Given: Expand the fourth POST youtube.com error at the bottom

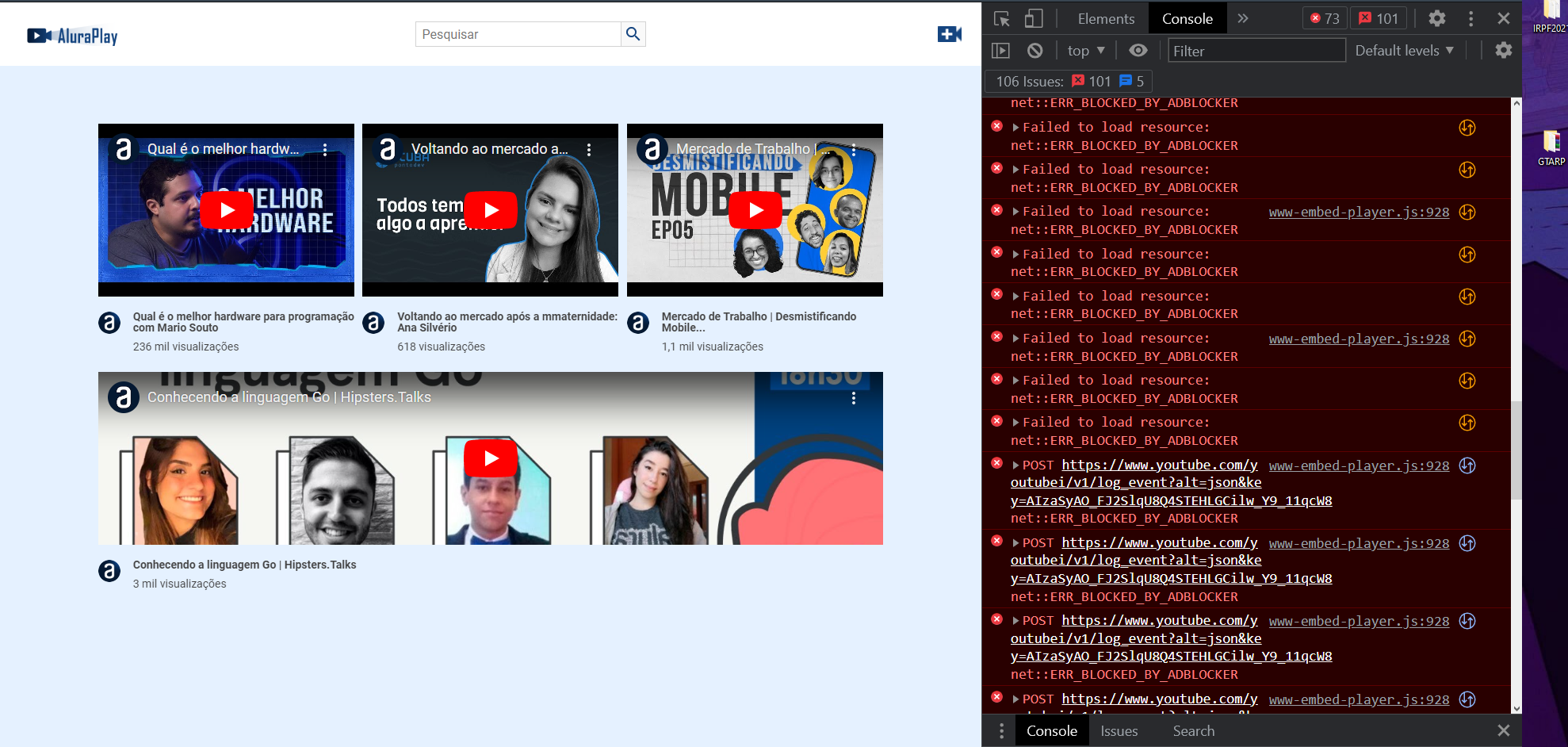Looking at the screenshot, I should (x=1015, y=699).
